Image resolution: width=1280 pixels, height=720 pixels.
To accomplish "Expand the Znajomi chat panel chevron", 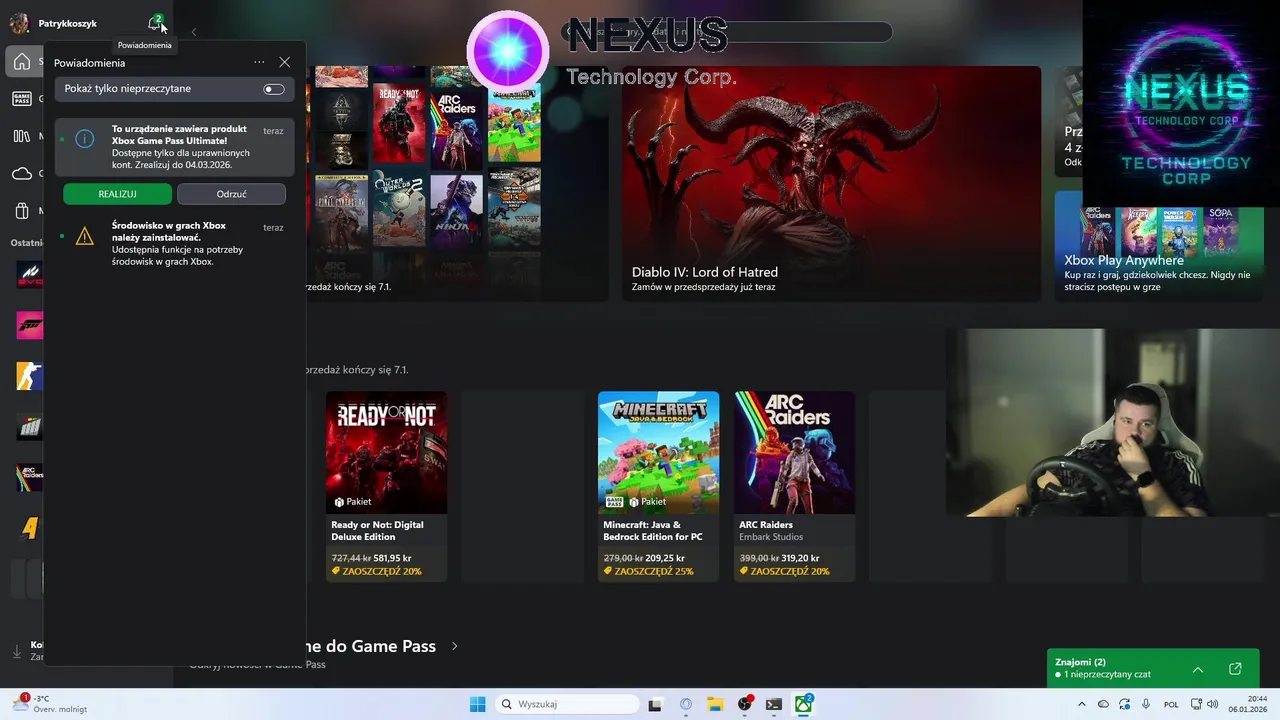I will (1197, 669).
